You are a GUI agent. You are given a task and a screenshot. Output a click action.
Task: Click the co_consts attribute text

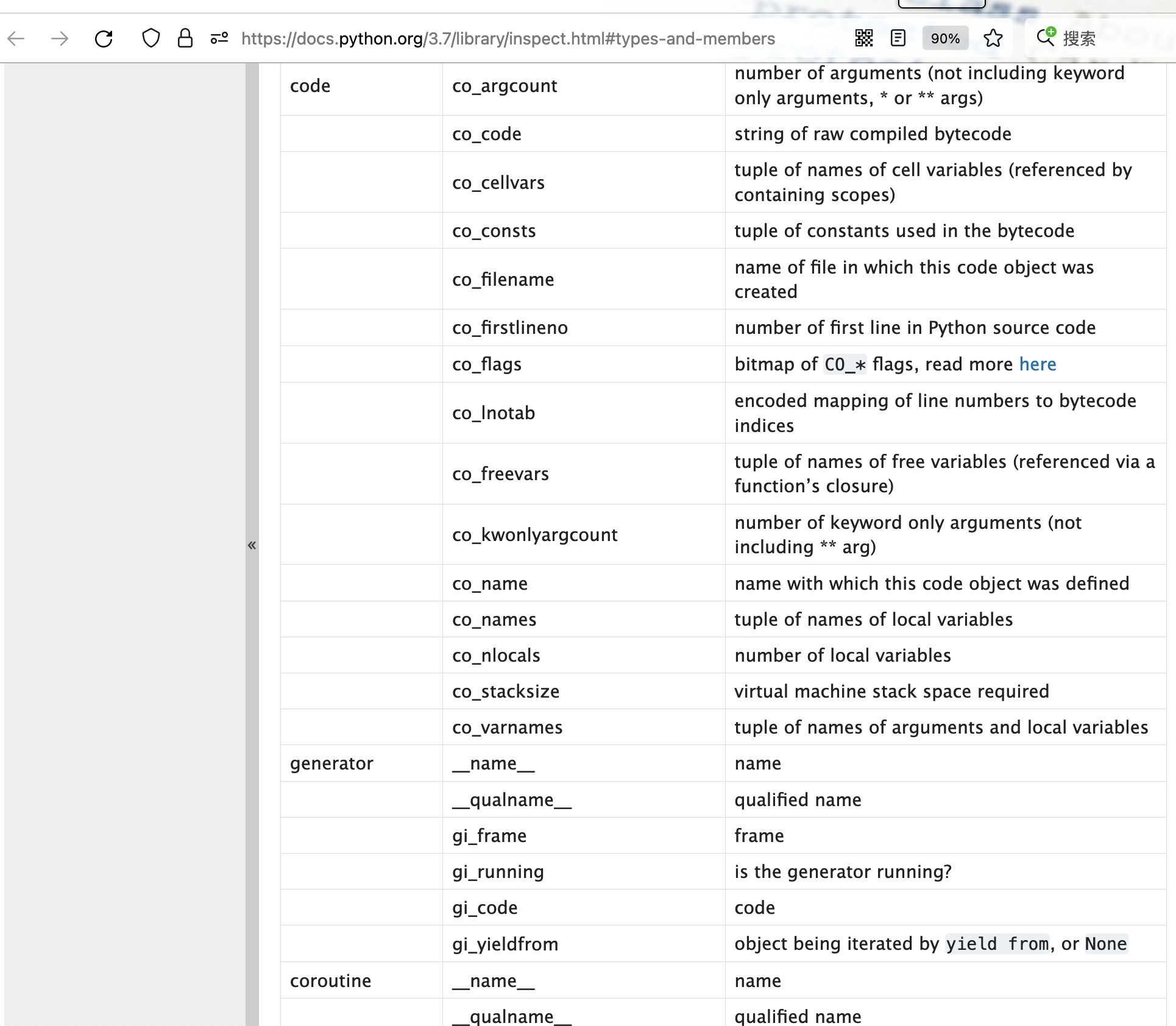[494, 231]
